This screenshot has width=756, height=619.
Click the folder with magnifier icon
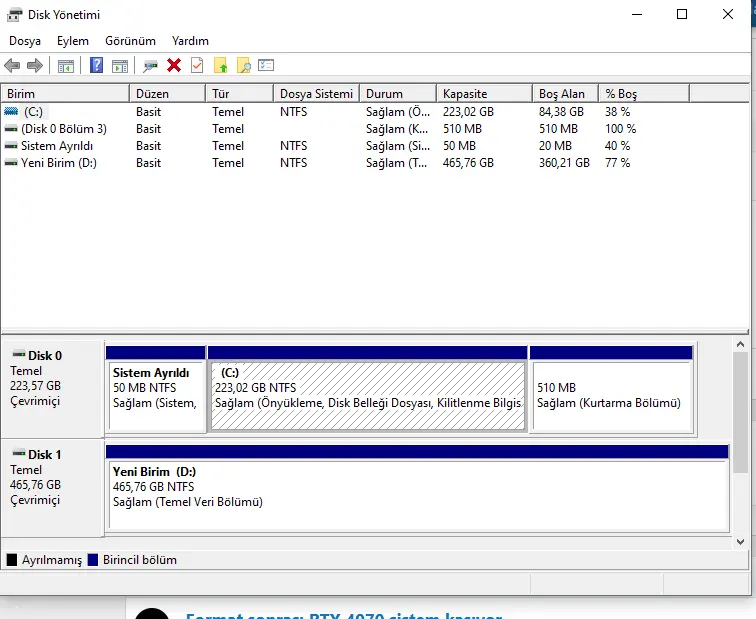(x=244, y=65)
